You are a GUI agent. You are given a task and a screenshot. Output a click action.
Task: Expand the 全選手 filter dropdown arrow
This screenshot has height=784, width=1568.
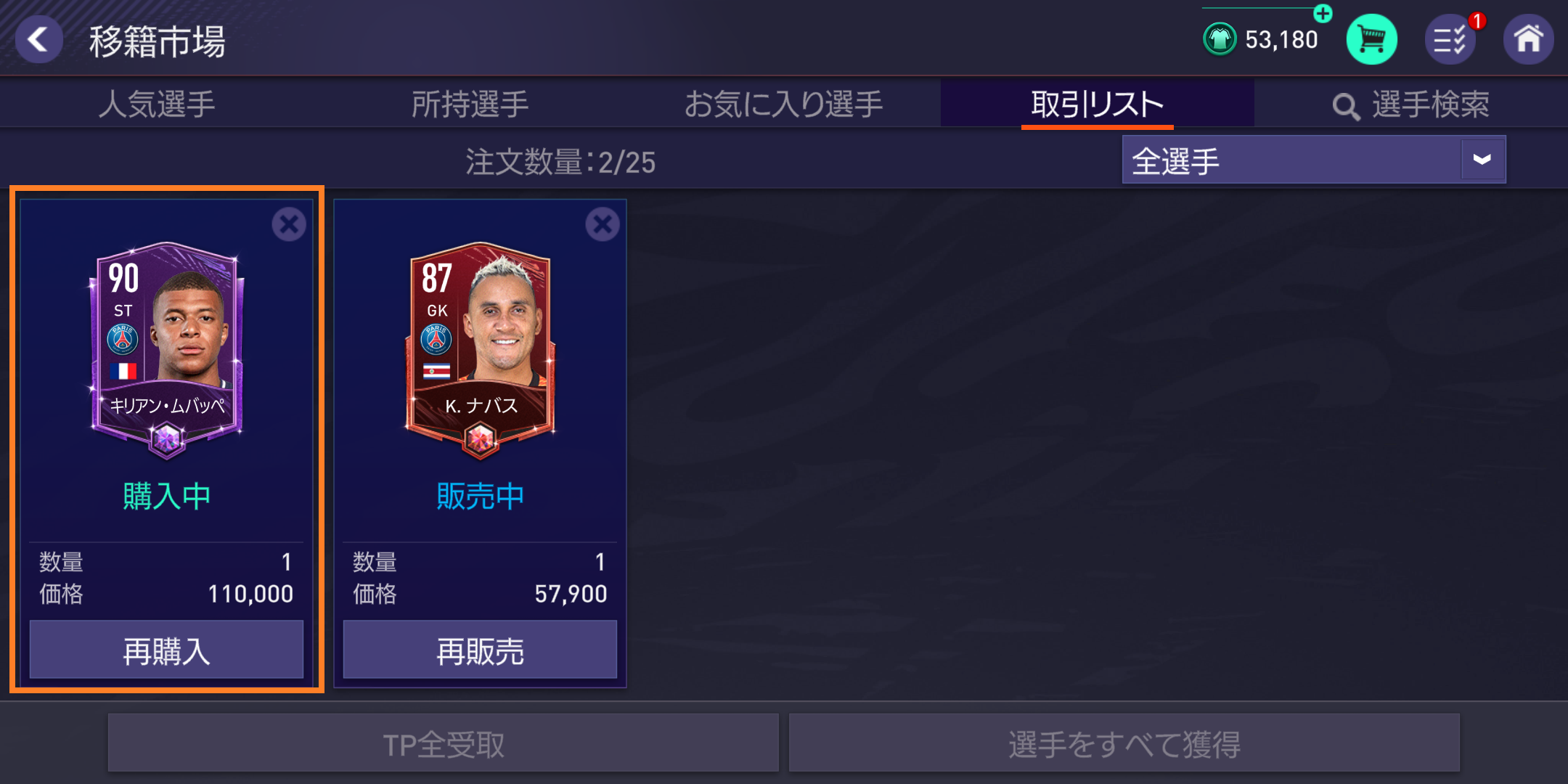pos(1482,160)
